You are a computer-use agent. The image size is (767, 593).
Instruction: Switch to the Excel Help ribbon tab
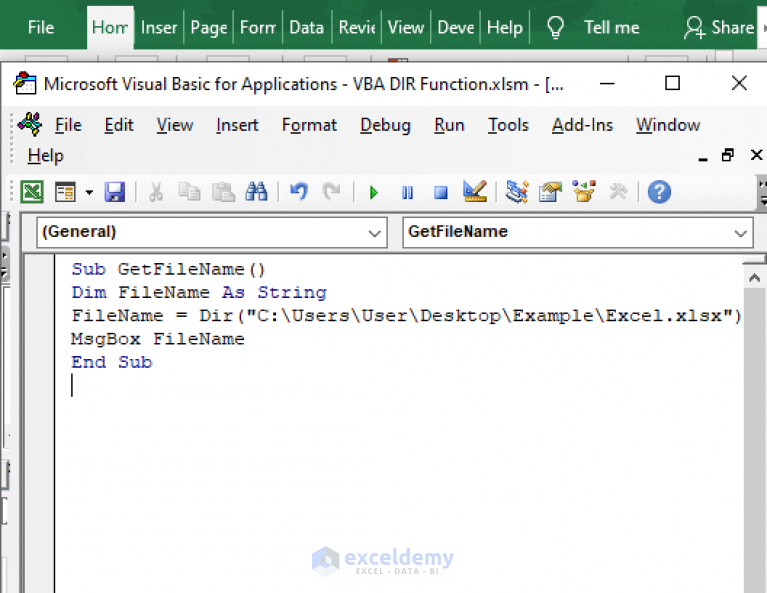click(505, 27)
